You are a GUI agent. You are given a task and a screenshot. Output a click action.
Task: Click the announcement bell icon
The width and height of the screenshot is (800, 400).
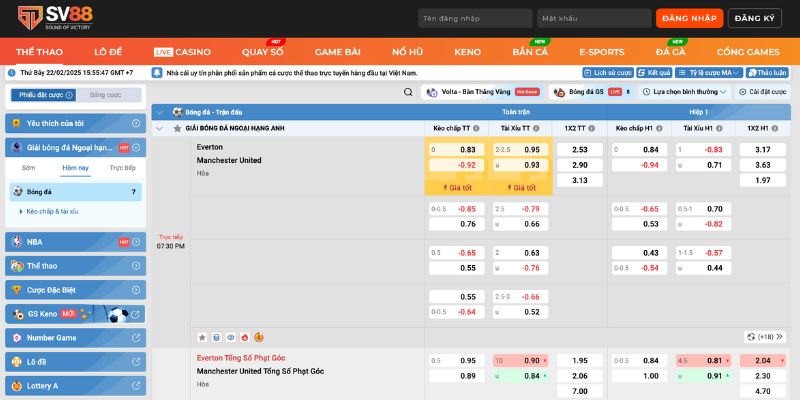(157, 73)
